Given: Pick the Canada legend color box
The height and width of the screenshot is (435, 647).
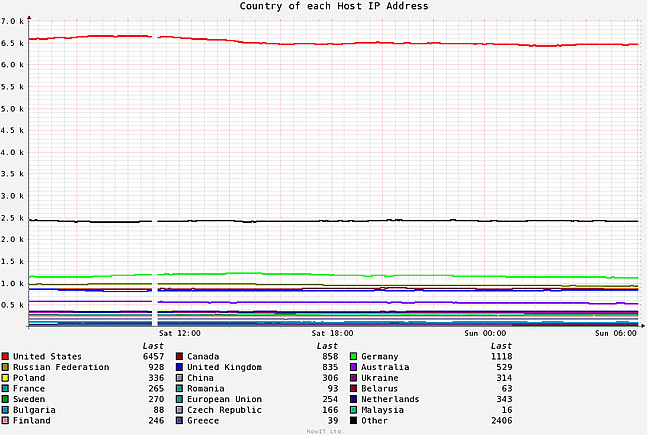Looking at the screenshot, I should tap(179, 356).
